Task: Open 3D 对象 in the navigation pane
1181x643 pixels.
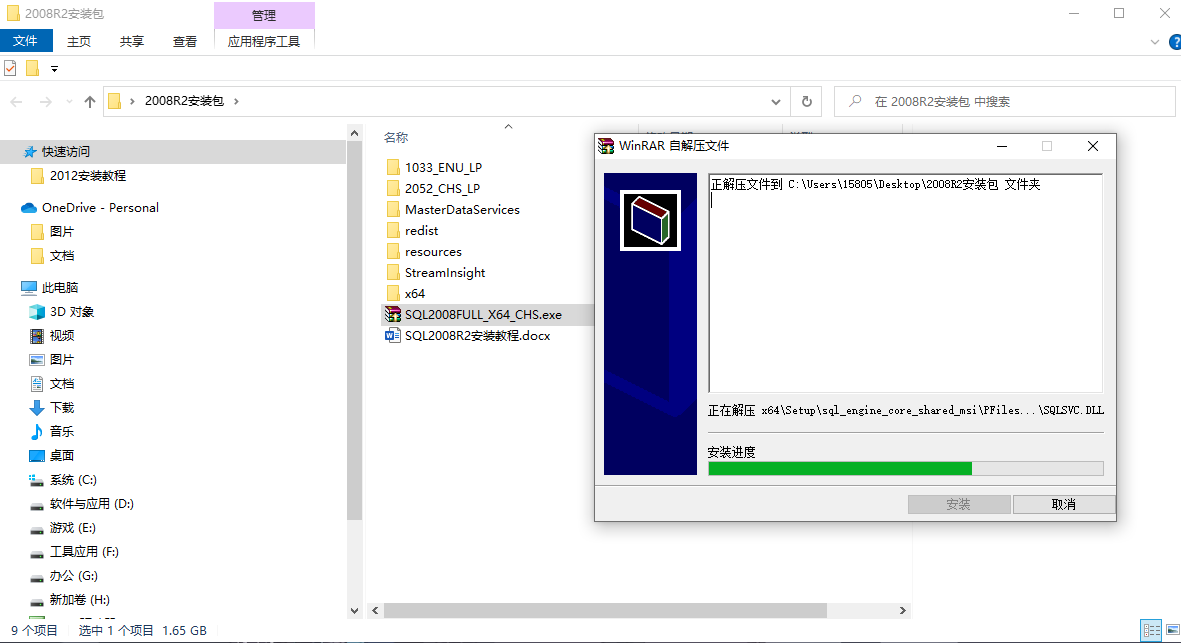Action: click(72, 312)
